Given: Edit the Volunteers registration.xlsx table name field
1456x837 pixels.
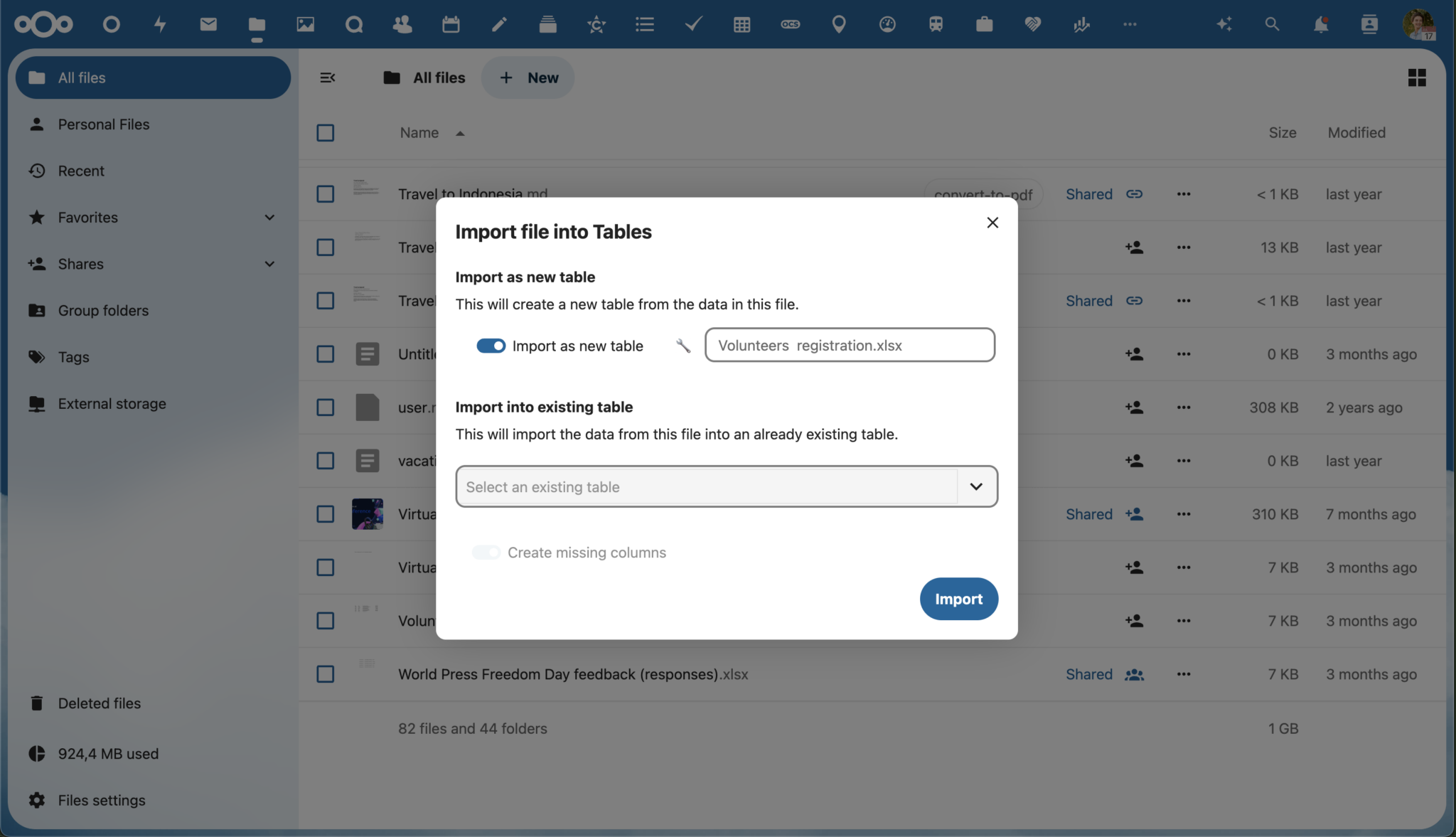Looking at the screenshot, I should coord(850,345).
